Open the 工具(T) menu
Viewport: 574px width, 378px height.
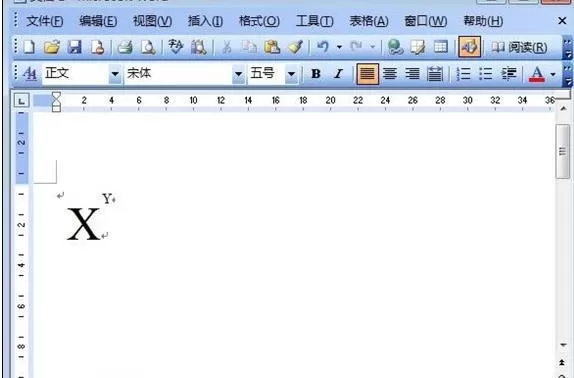pos(314,21)
